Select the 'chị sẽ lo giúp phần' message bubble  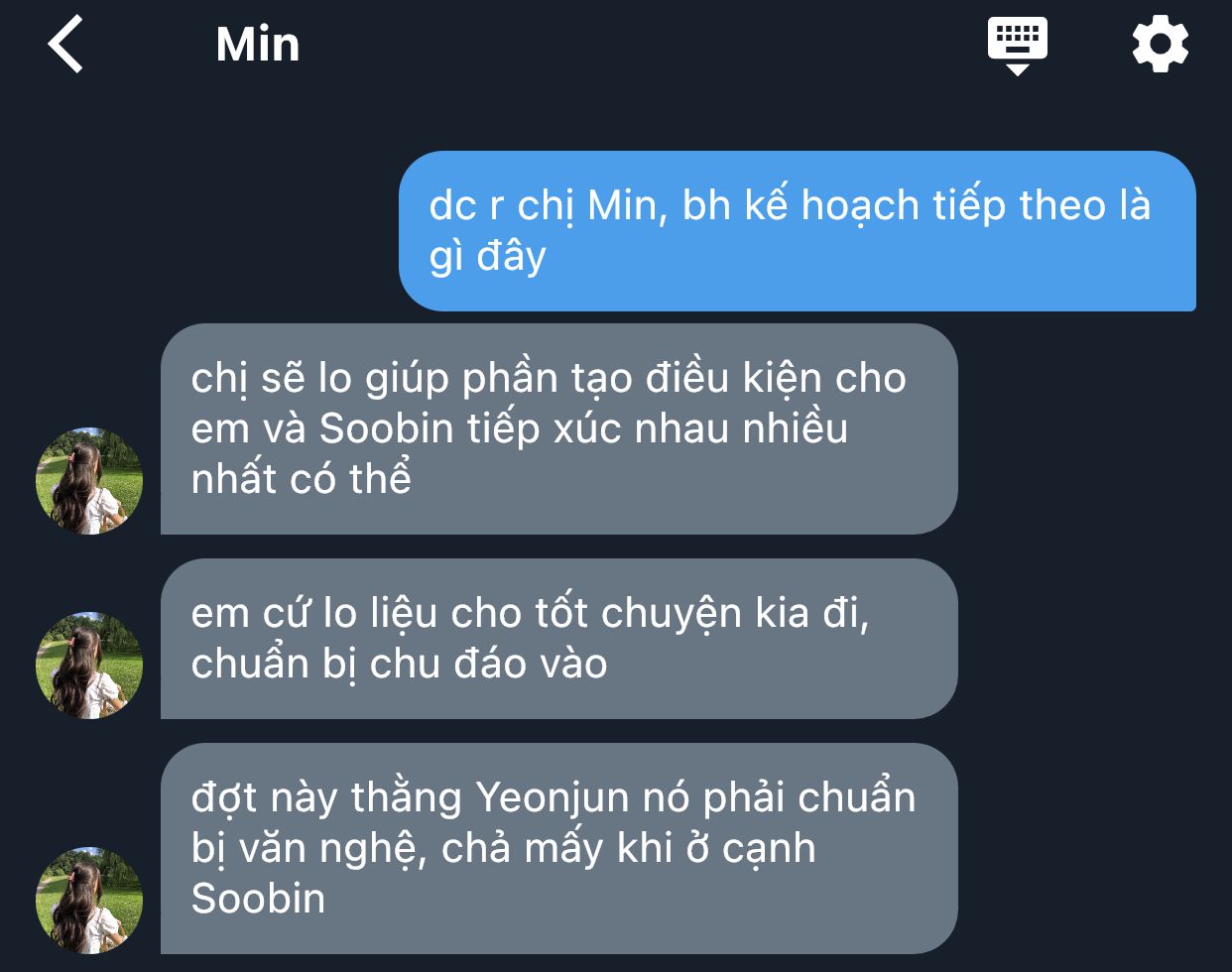click(x=558, y=428)
